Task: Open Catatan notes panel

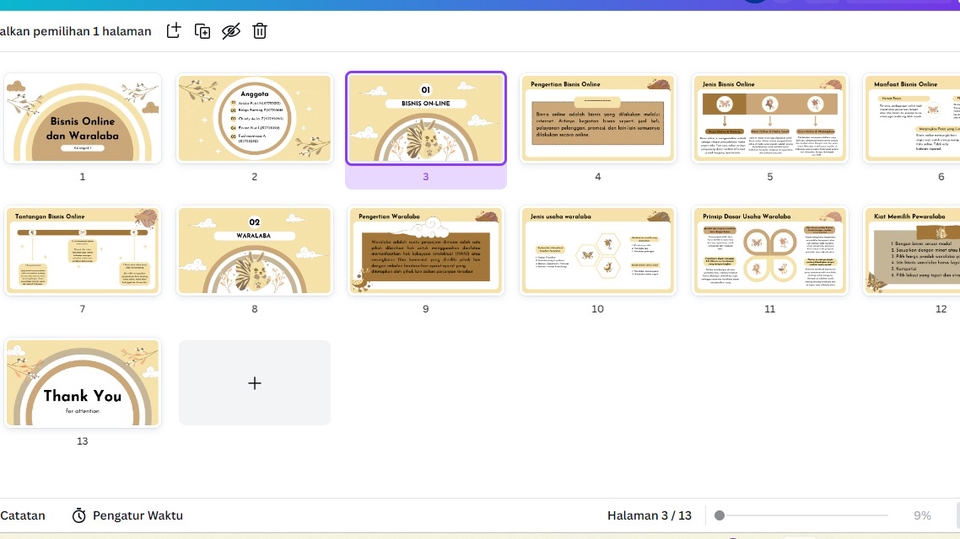Action: coord(23,515)
